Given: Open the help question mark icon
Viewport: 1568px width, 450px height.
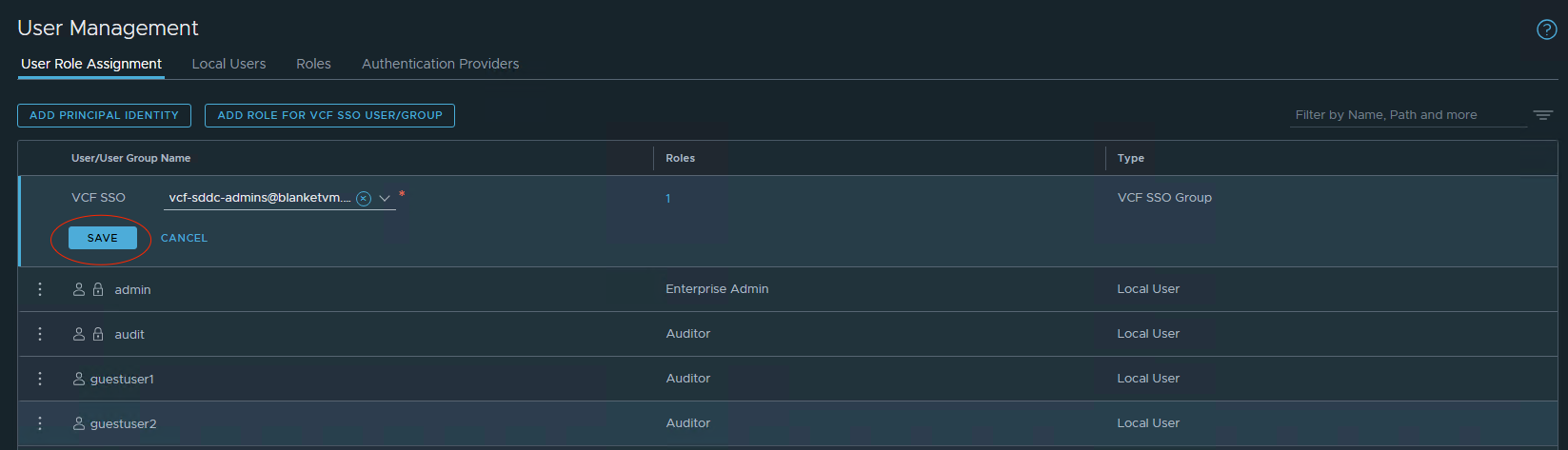Looking at the screenshot, I should click(x=1547, y=29).
